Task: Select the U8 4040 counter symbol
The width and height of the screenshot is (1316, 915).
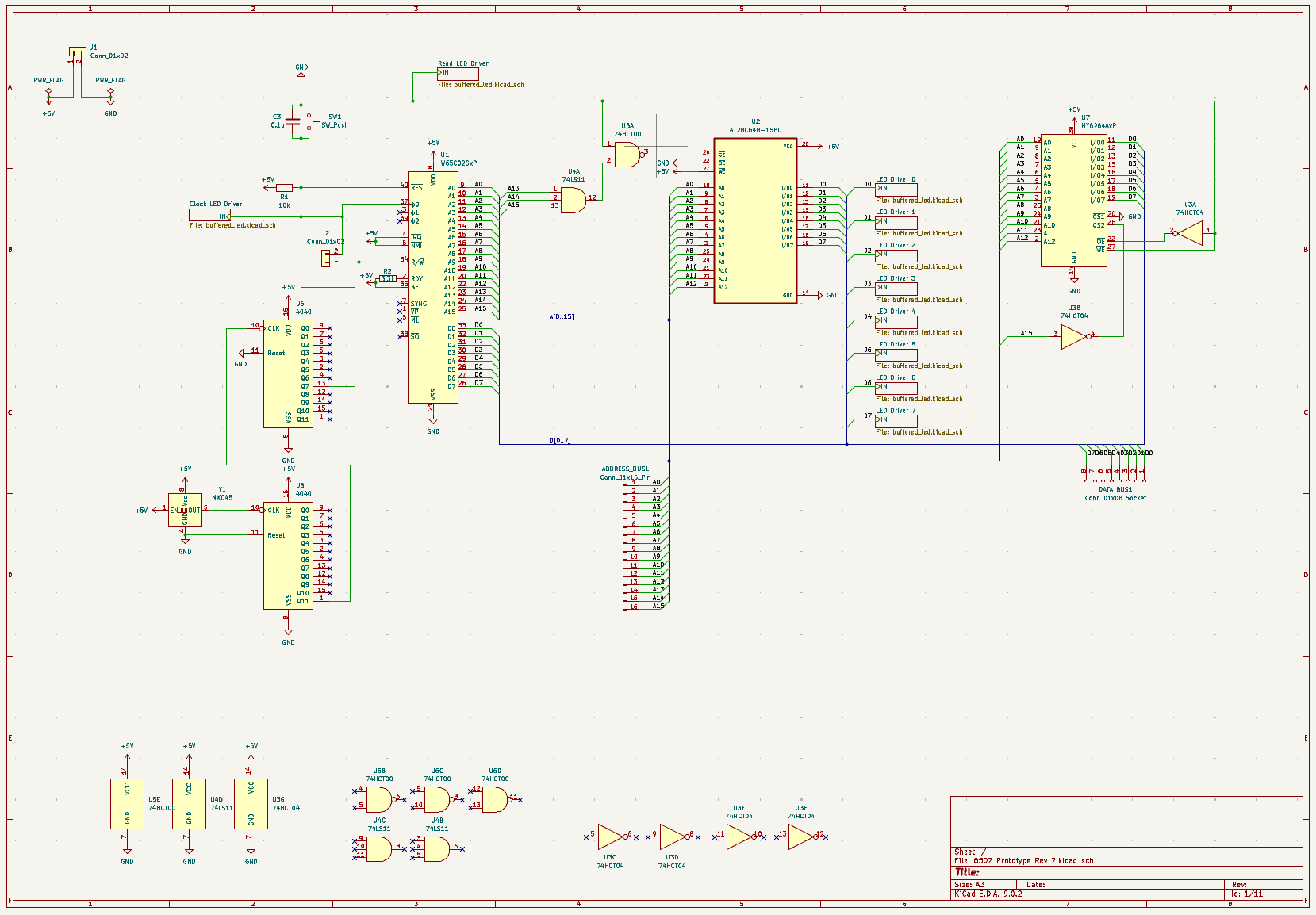Action: [288, 554]
